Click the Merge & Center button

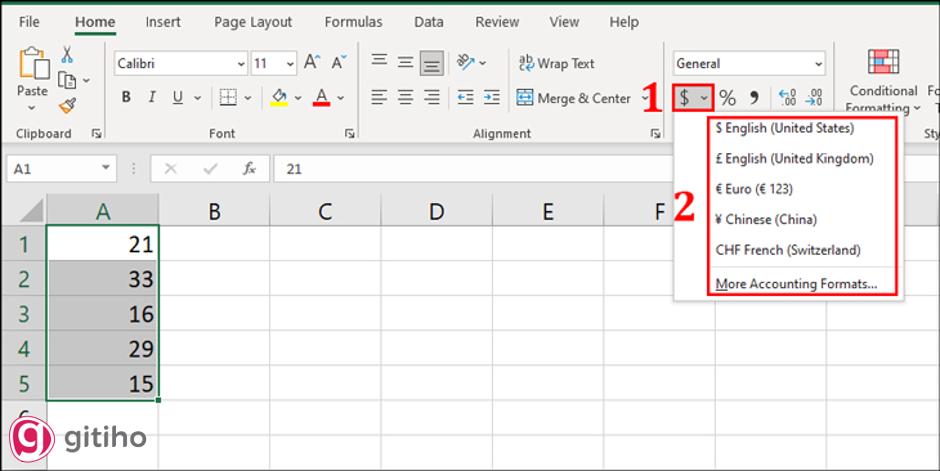click(574, 98)
